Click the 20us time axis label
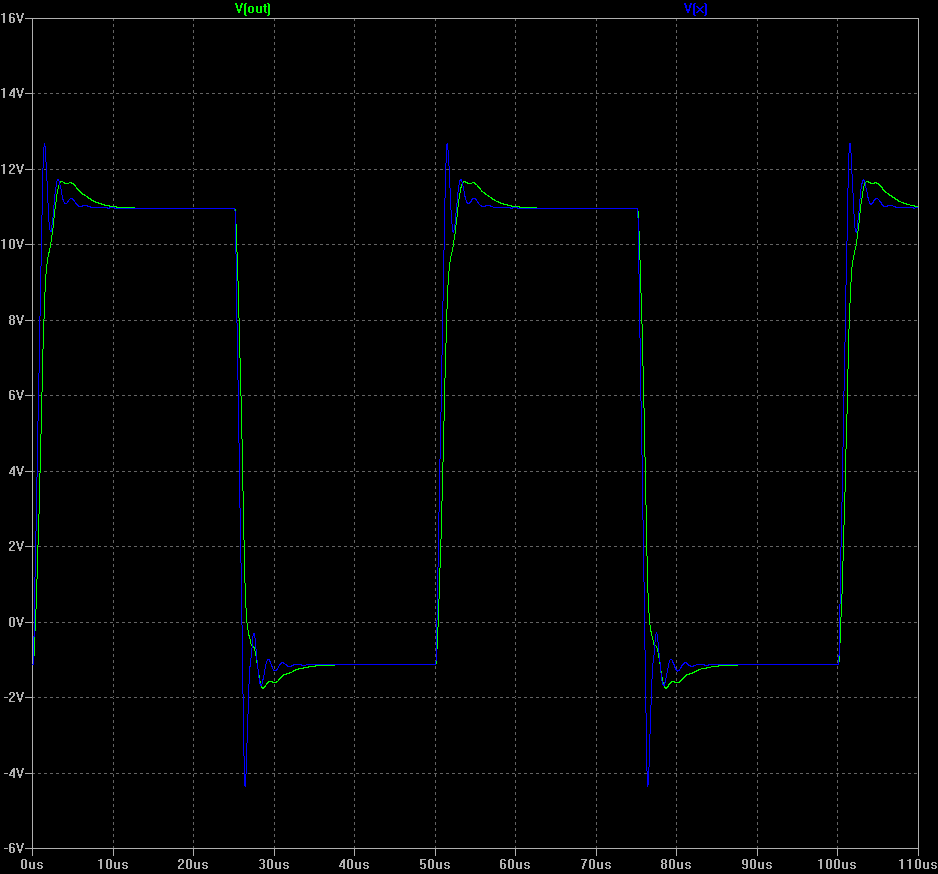Screen dimensions: 938x874 click(x=193, y=864)
